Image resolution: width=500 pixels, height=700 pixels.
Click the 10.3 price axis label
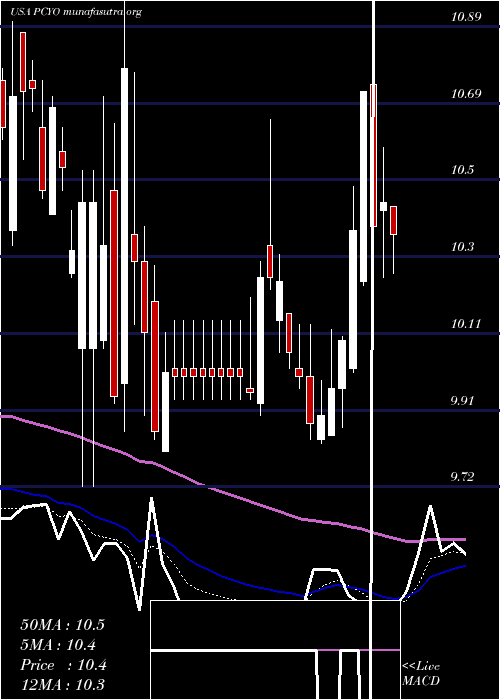coord(462,247)
